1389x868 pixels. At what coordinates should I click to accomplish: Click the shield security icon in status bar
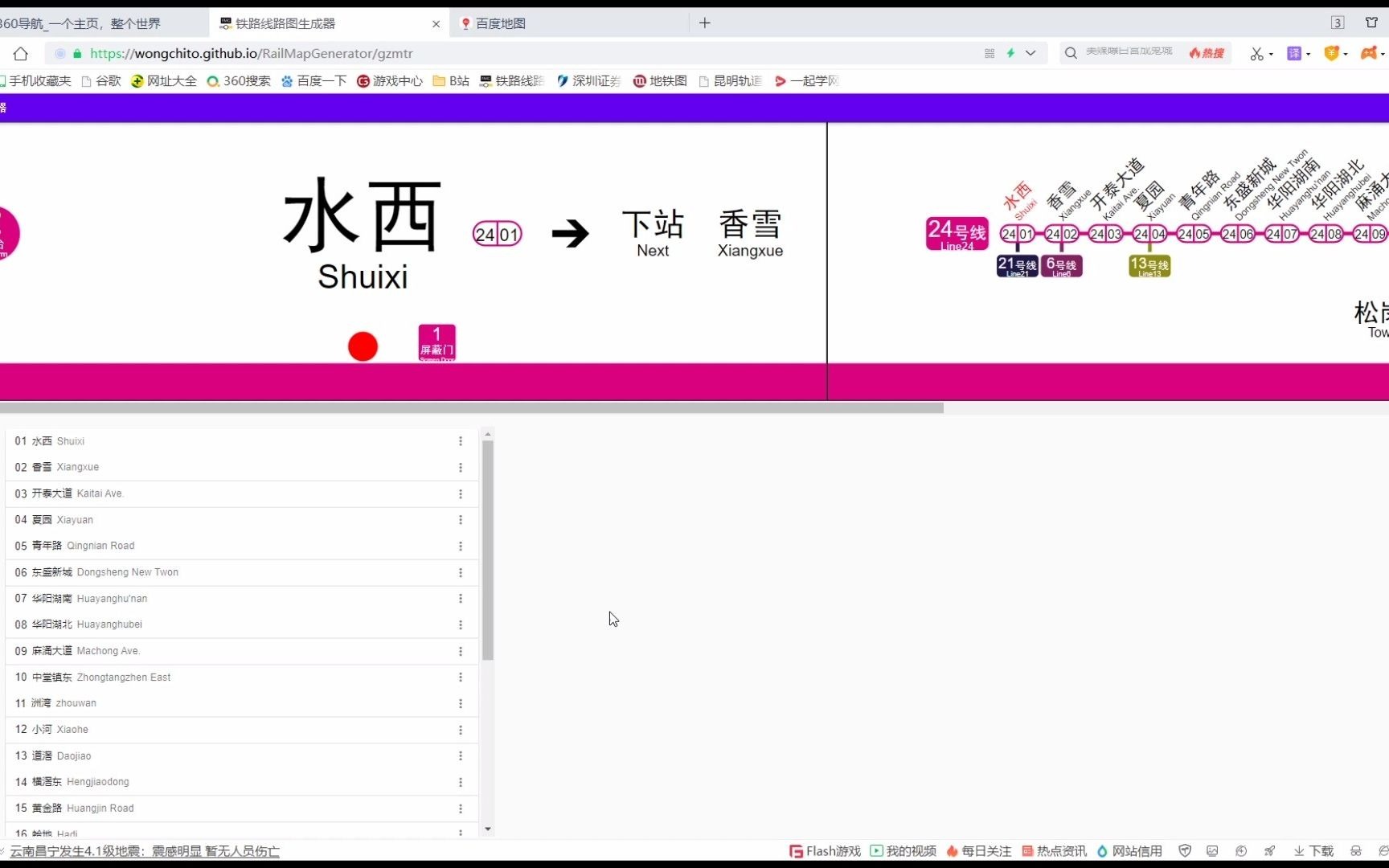click(1185, 851)
